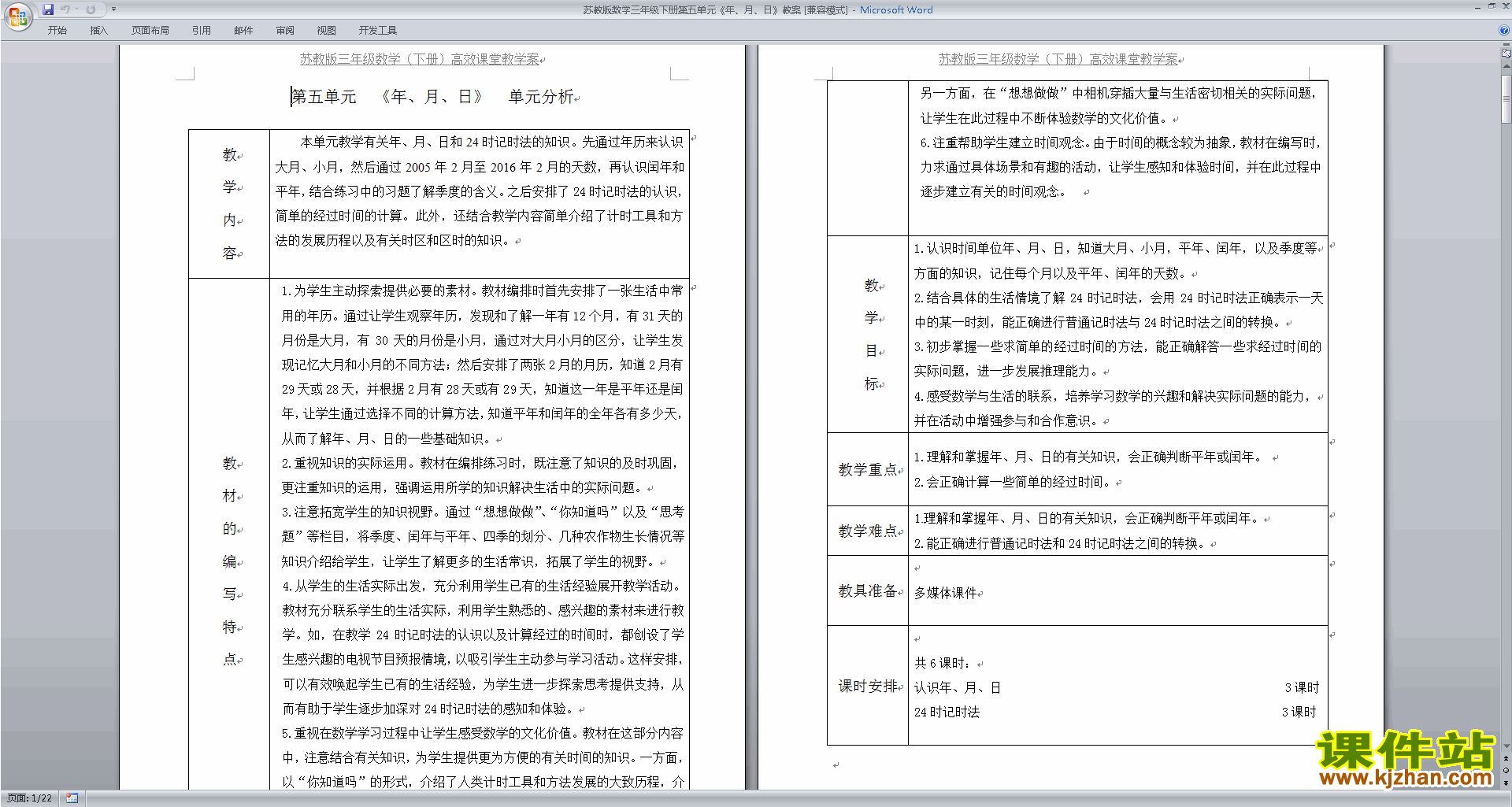The height and width of the screenshot is (807, 1512).
Task: Open the round Office button menu
Action: 17,16
